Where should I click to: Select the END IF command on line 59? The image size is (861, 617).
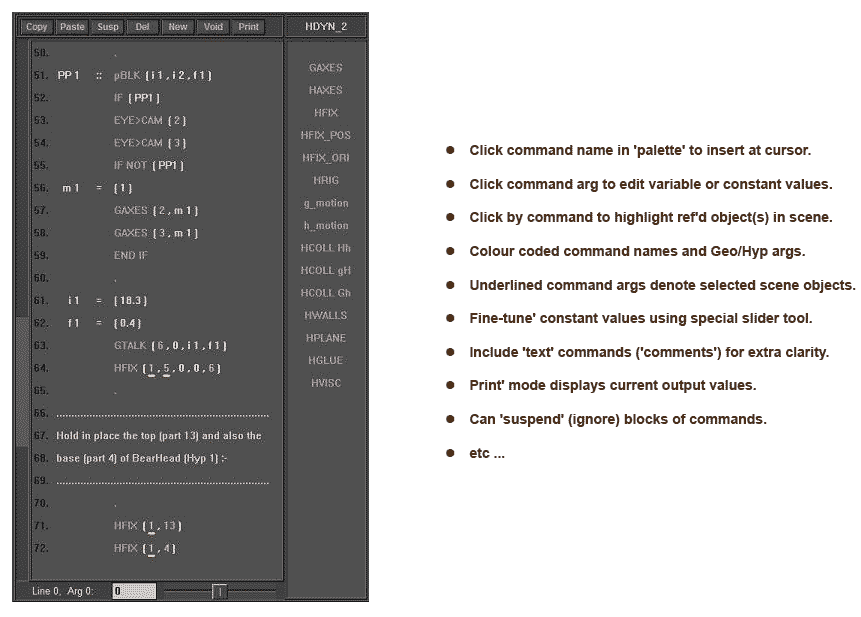[x=131, y=255]
